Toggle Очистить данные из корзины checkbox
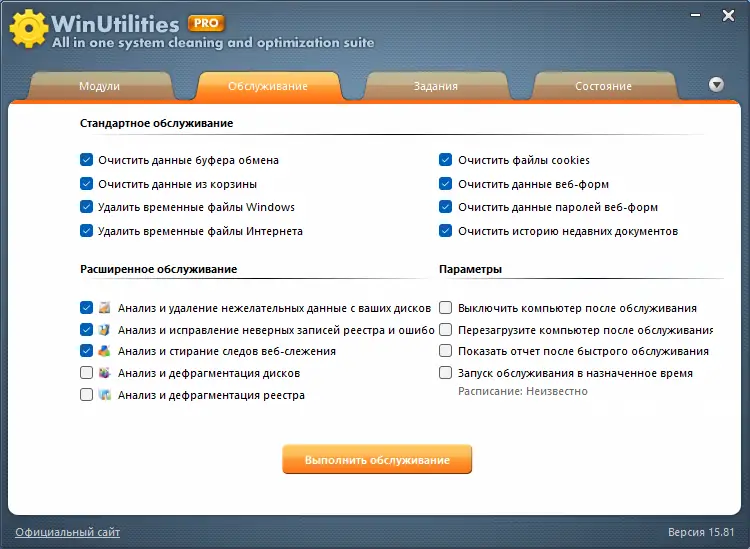The image size is (750, 549). pos(86,184)
